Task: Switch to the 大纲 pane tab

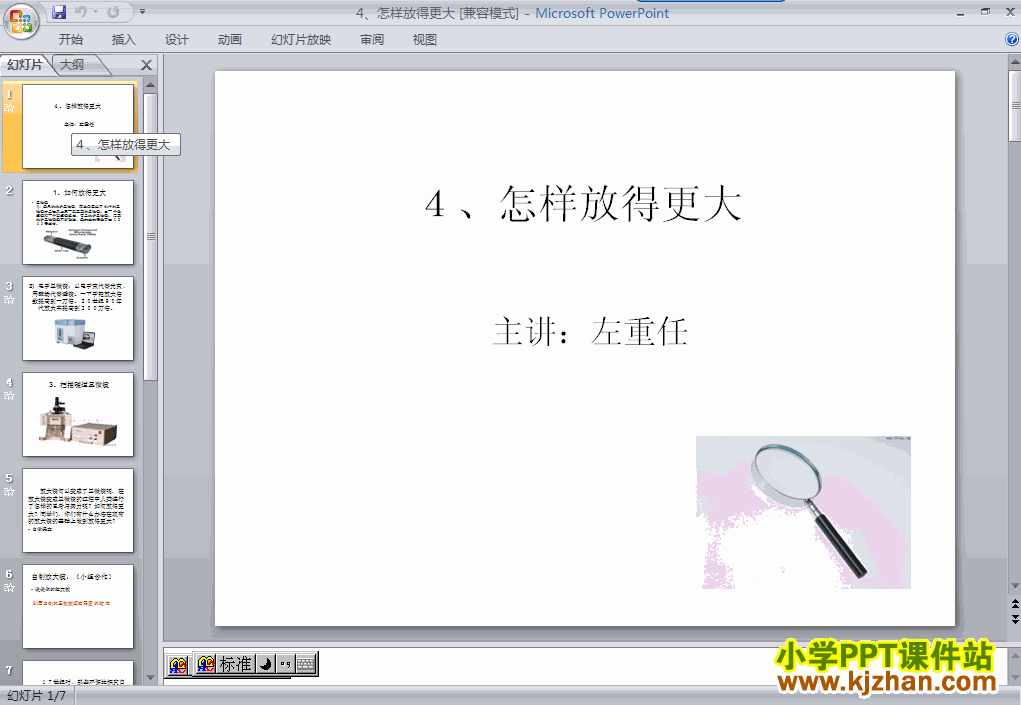Action: (72, 64)
